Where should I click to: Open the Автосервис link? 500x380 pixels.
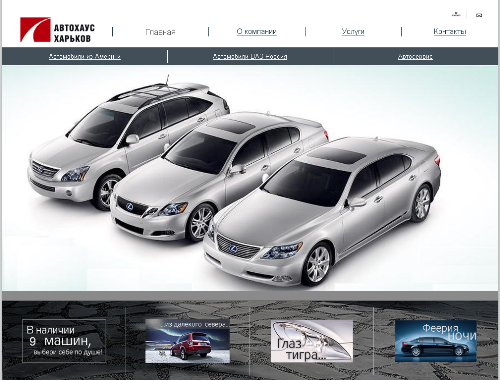[x=415, y=56]
